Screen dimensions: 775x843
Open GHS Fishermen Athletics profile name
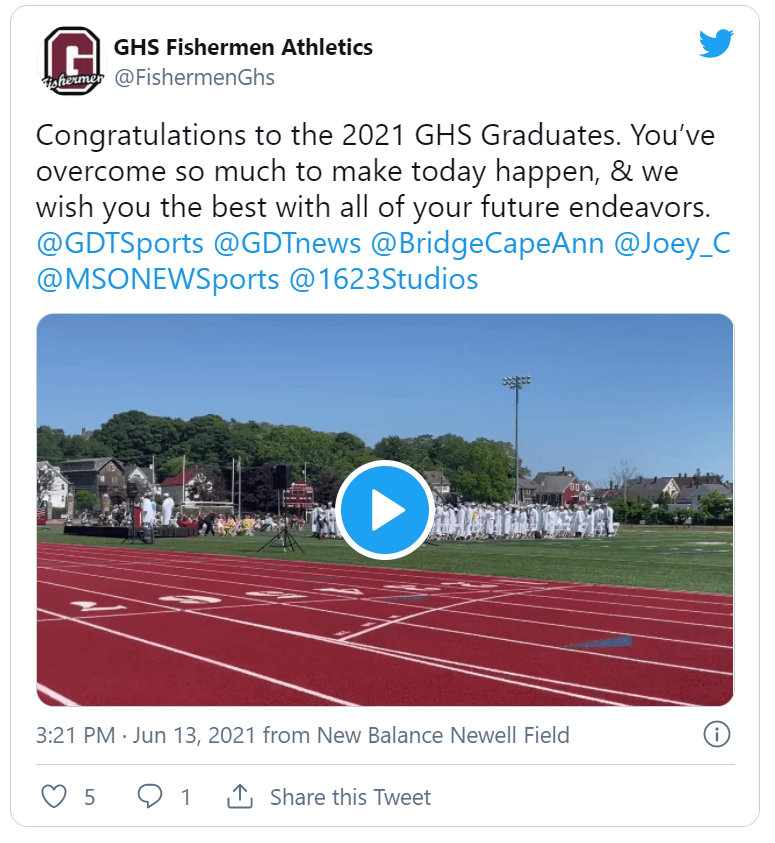243,47
